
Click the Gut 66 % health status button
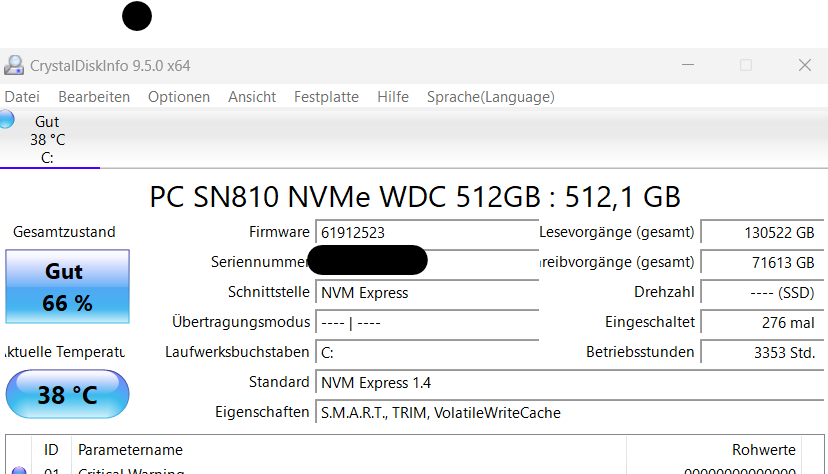click(68, 287)
